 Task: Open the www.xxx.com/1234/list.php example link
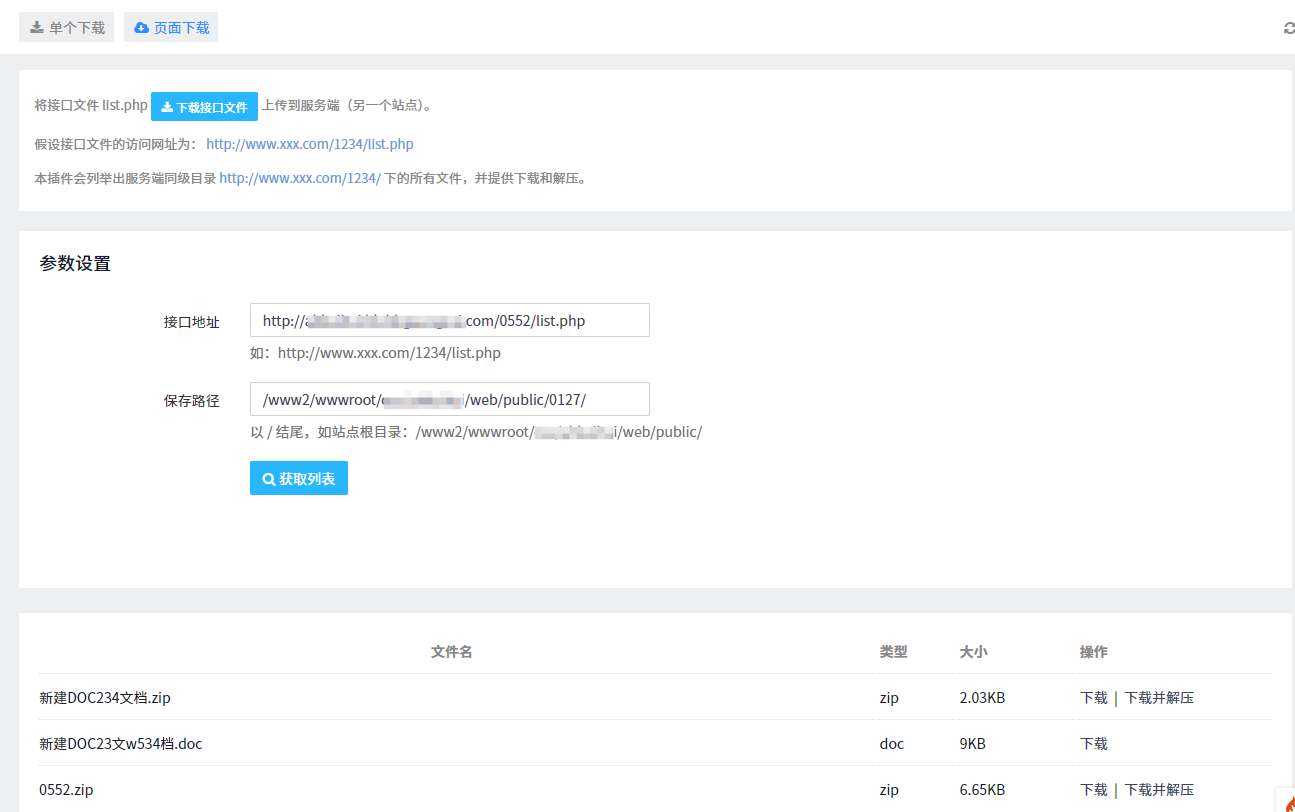309,144
